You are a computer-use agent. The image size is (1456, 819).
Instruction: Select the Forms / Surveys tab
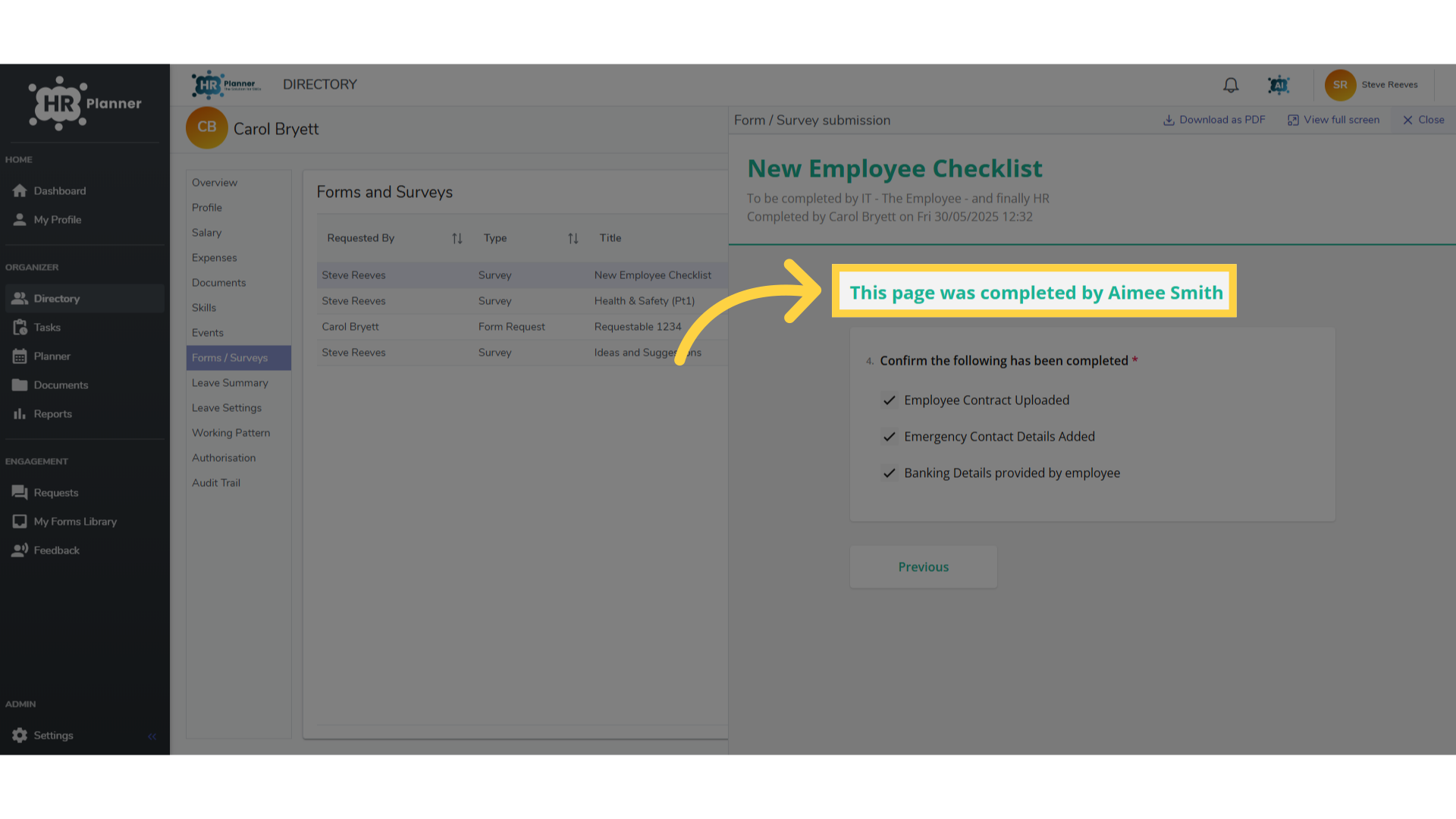238,357
